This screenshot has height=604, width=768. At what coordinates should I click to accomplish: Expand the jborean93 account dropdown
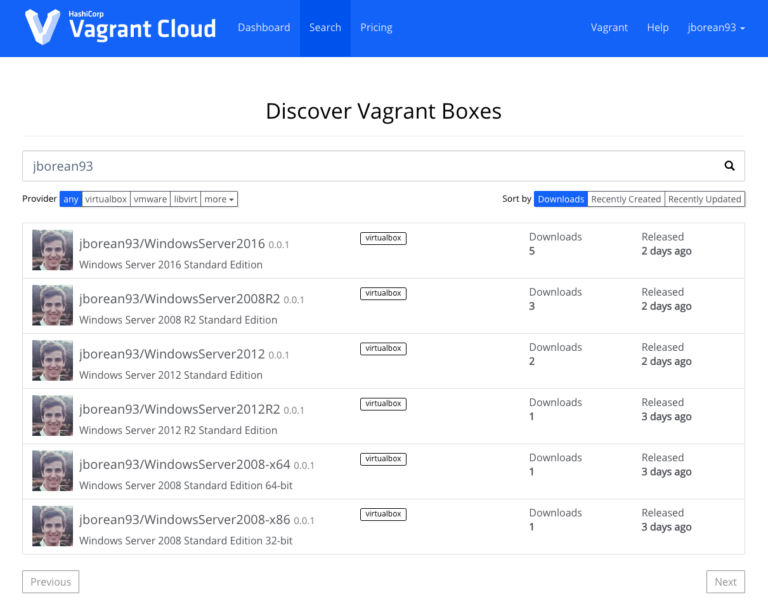(716, 27)
